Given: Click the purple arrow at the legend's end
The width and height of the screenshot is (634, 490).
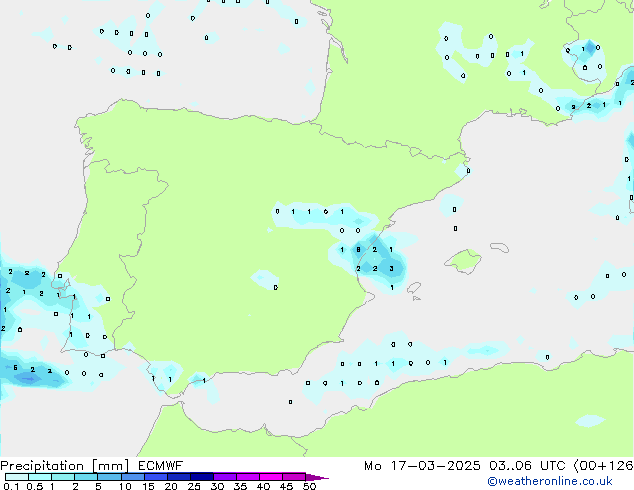Looking at the screenshot, I should tap(317, 477).
